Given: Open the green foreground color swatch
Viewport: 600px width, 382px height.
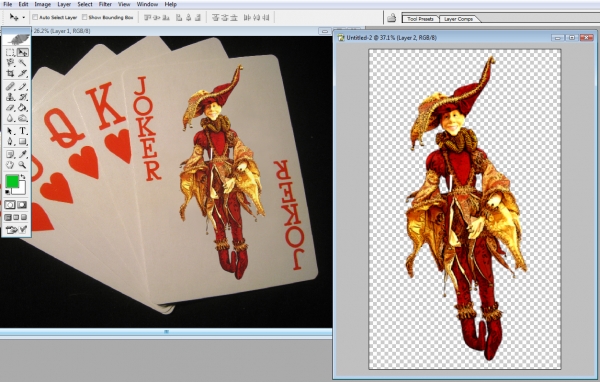Looking at the screenshot, I should click(x=12, y=181).
